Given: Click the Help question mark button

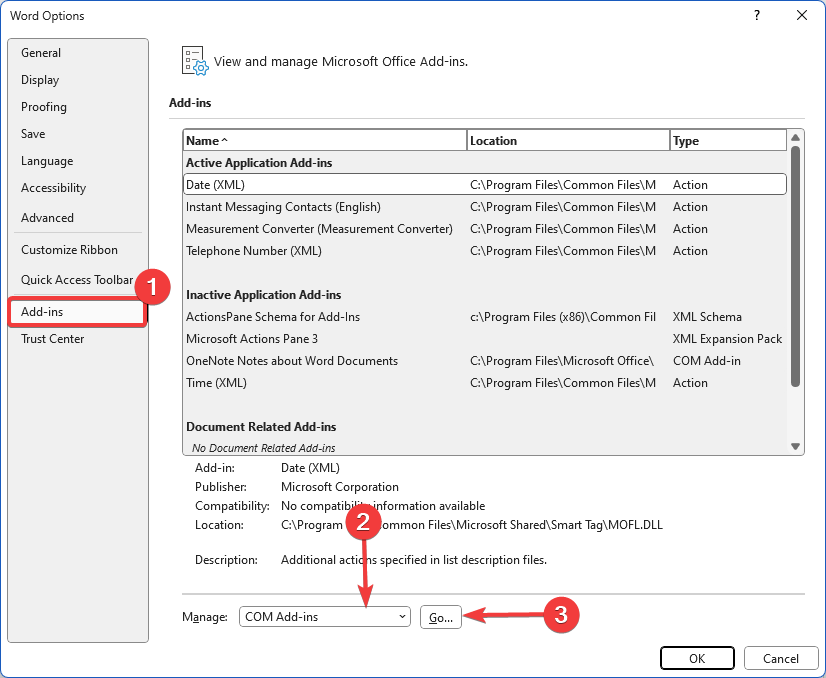Looking at the screenshot, I should click(757, 15).
